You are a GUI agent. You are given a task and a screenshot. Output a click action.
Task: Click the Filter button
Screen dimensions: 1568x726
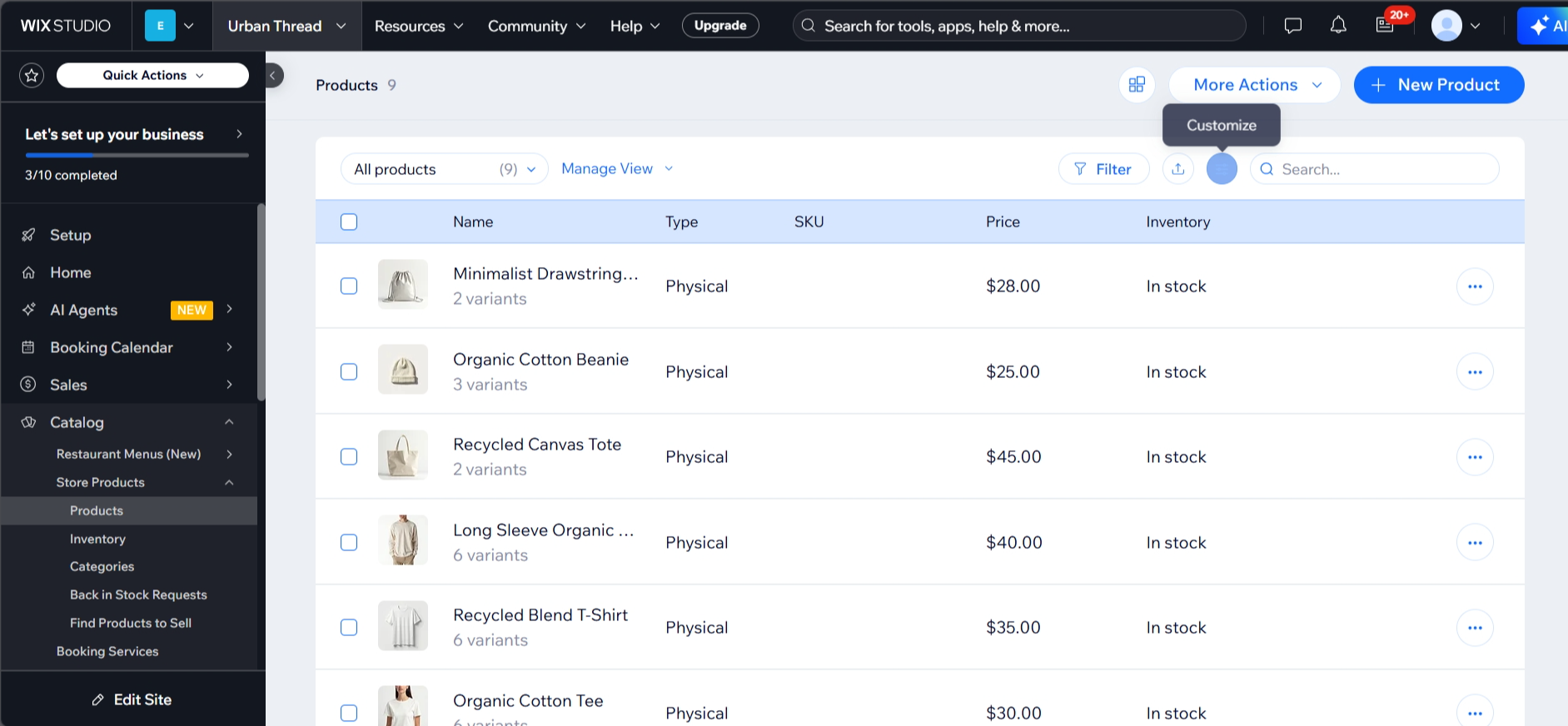(1103, 169)
